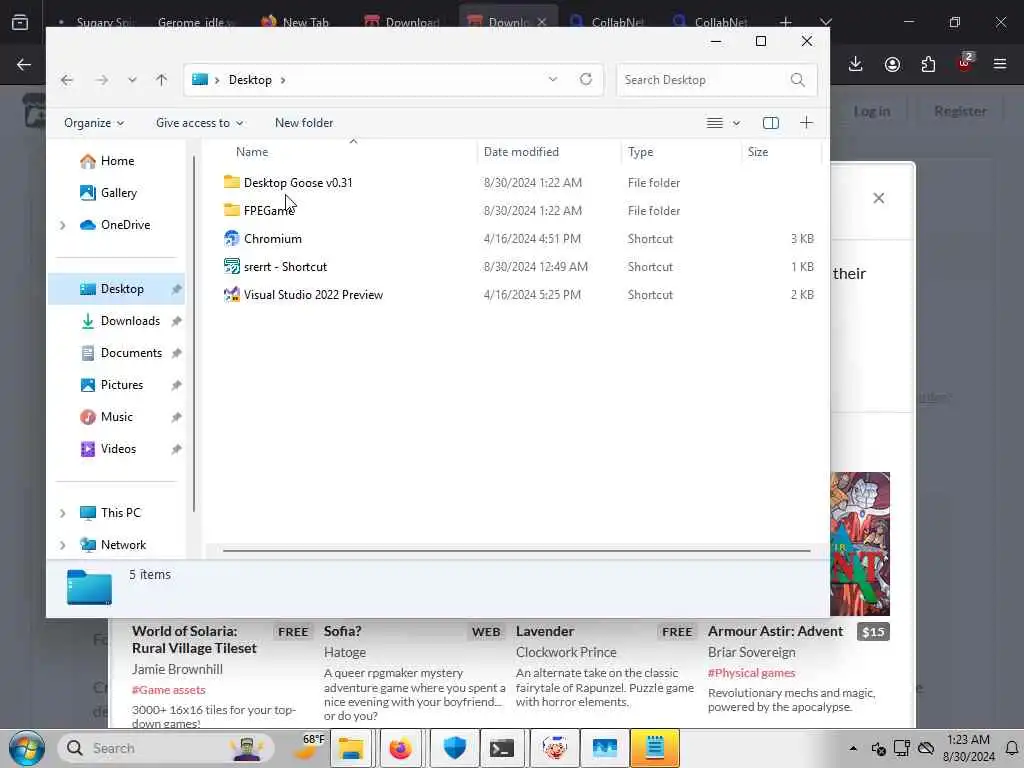Open browser extensions puzzle icon
This screenshot has height=768, width=1024.
coord(928,64)
